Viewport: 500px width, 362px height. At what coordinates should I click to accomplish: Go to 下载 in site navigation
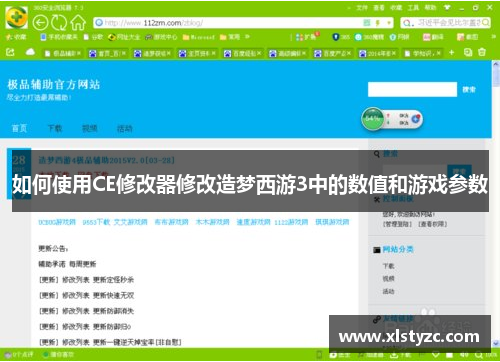point(55,128)
